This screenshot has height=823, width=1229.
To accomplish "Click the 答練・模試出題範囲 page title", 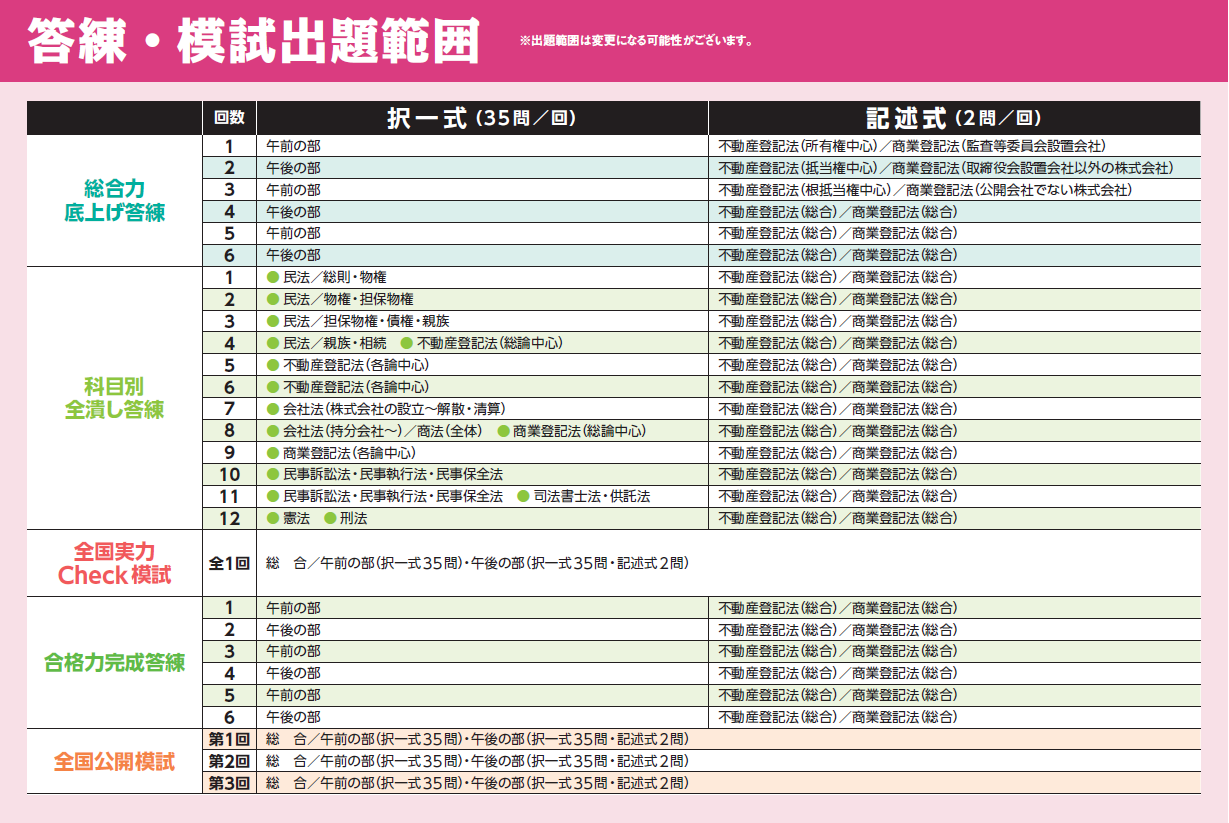I will [x=254, y=41].
